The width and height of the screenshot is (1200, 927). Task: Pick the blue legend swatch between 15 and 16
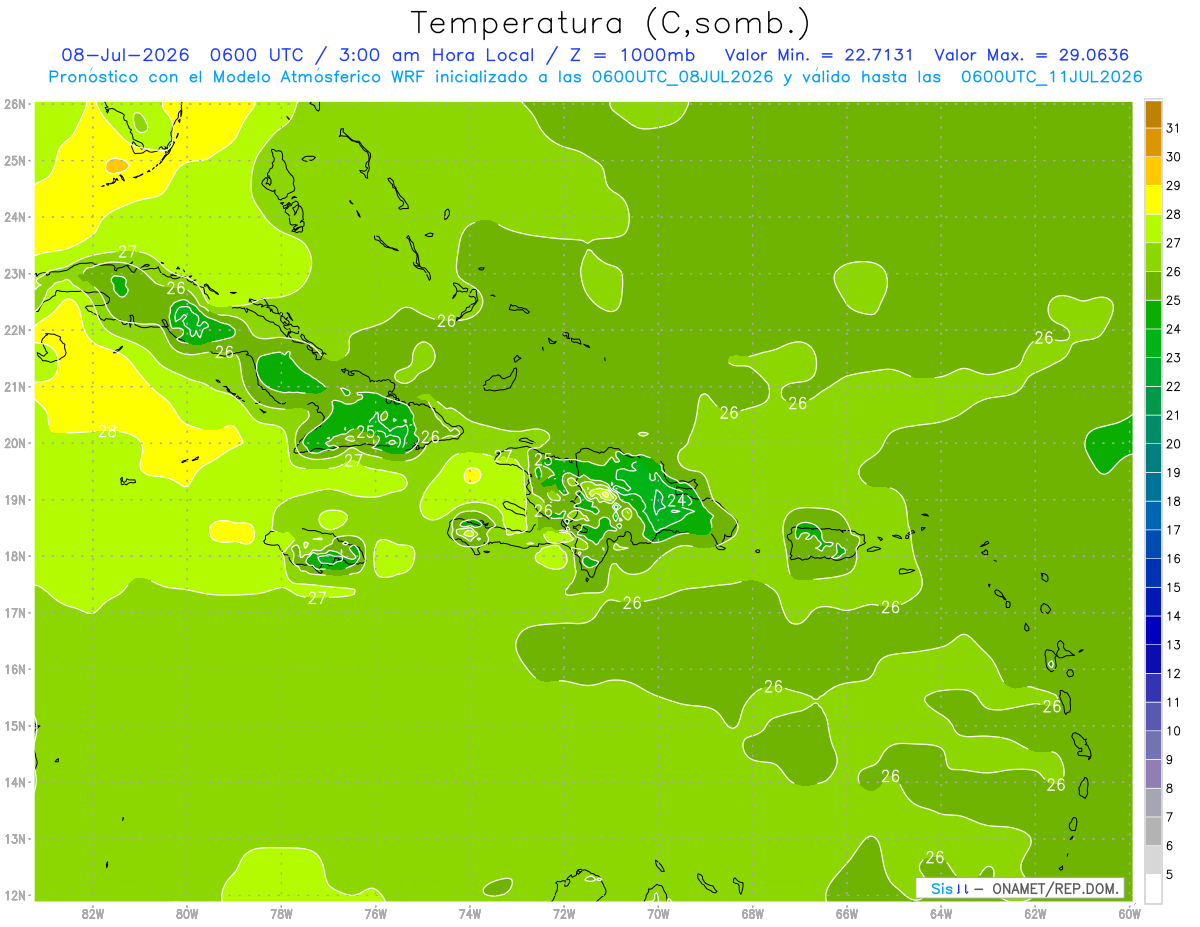[1153, 573]
